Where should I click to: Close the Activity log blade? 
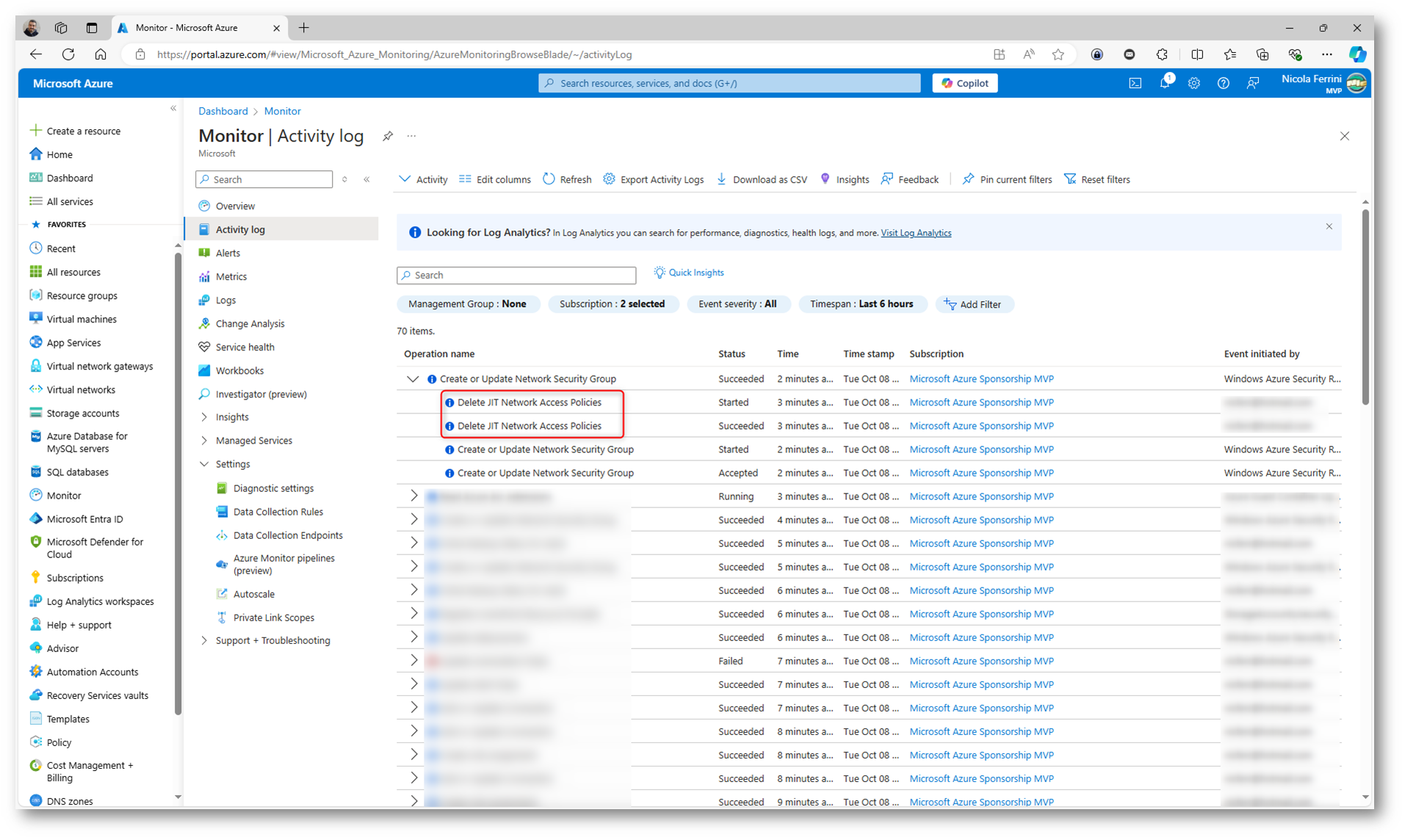(1344, 136)
